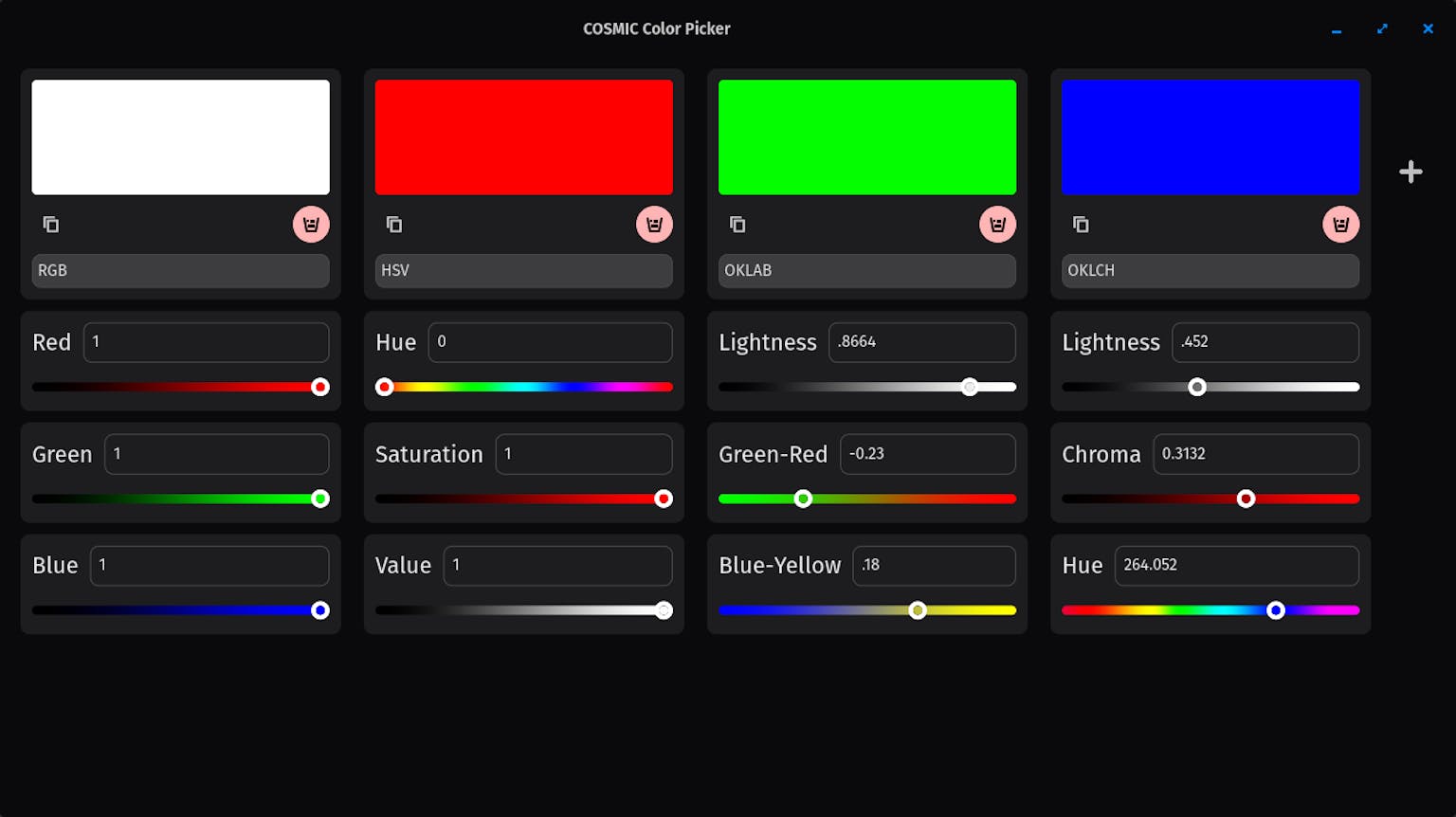Edit the Red value input field
The height and width of the screenshot is (817, 1456).
click(x=206, y=342)
